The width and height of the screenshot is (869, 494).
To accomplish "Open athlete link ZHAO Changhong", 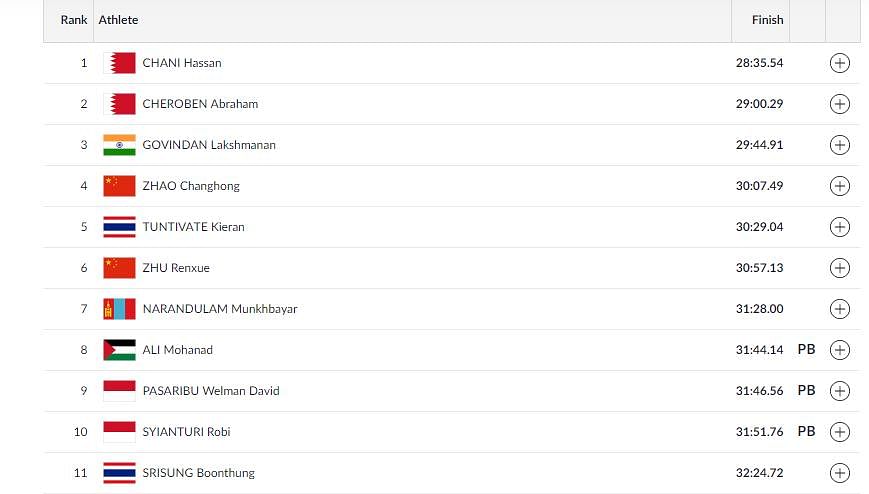I will (191, 186).
